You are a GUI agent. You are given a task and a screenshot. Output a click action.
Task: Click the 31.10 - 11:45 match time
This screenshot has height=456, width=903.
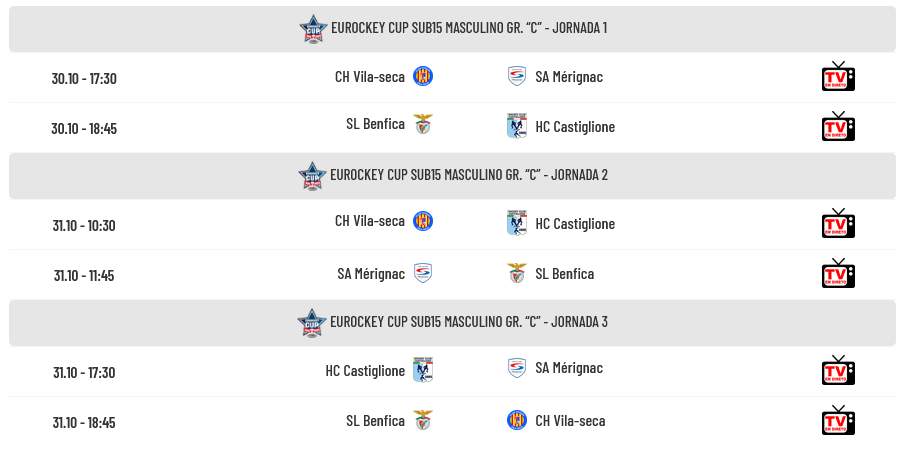pos(84,275)
